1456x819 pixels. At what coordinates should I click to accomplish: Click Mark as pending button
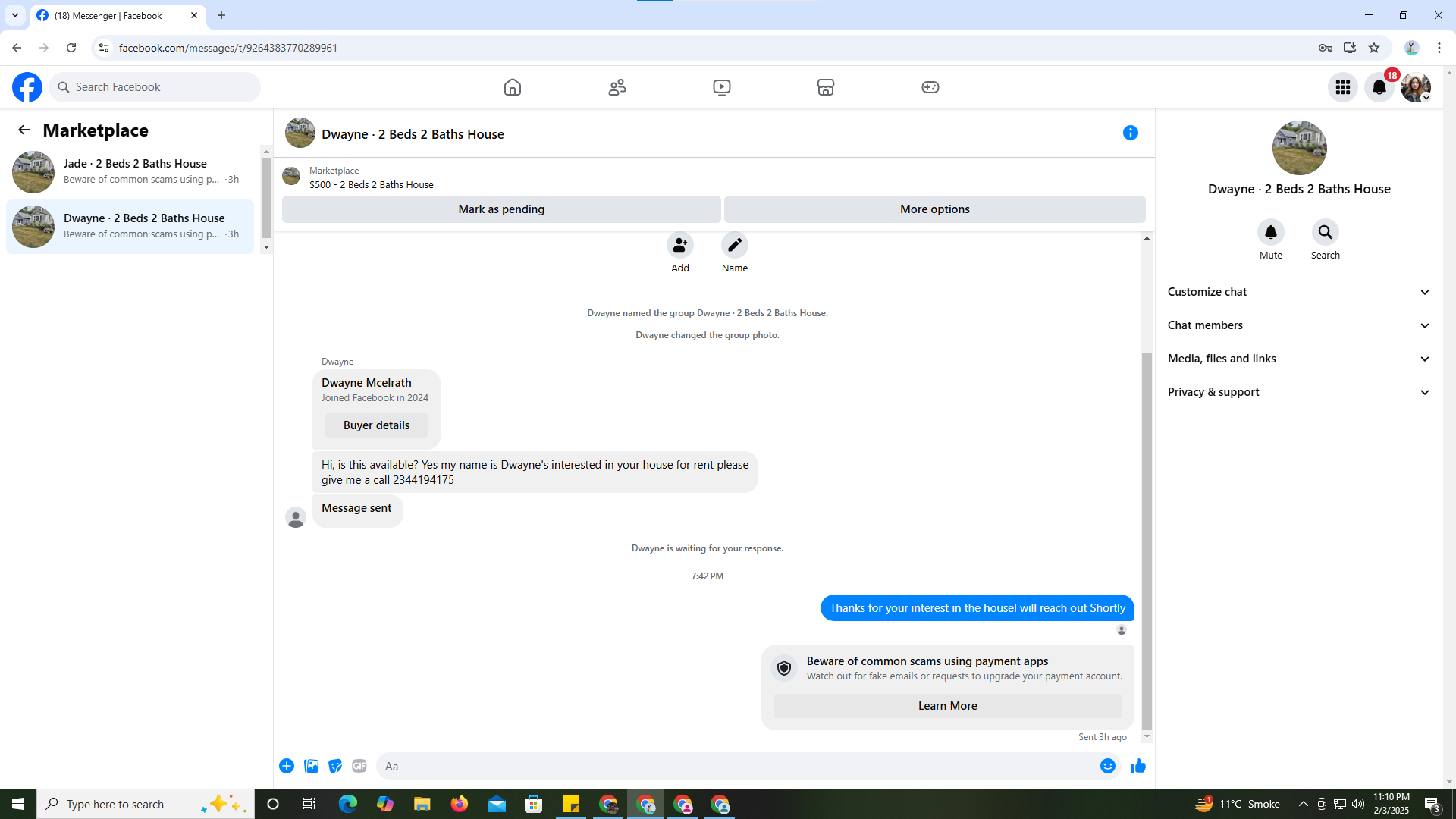501,209
